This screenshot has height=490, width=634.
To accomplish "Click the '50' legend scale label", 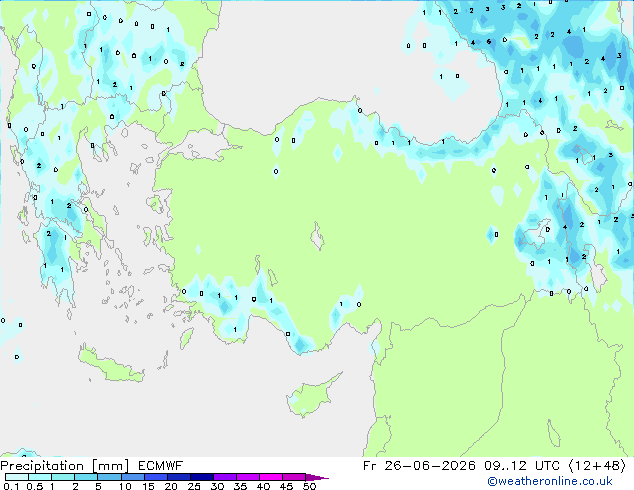I will [309, 486].
